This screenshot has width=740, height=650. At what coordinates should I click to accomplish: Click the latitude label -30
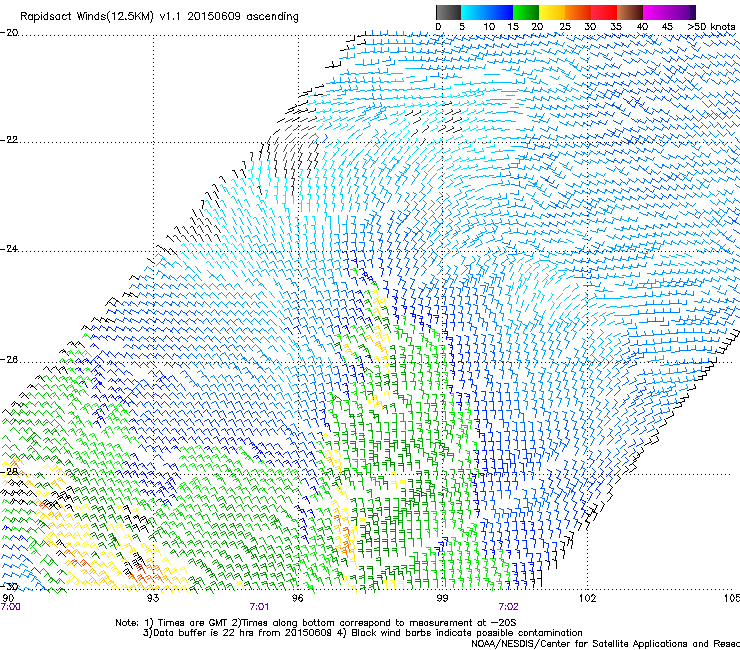click(x=9, y=587)
